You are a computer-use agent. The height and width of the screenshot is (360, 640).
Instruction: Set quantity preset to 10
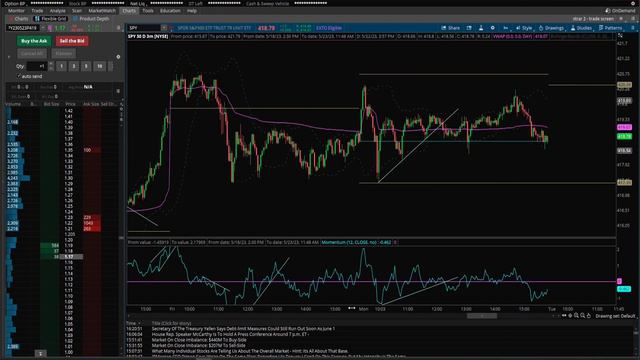click(100, 66)
